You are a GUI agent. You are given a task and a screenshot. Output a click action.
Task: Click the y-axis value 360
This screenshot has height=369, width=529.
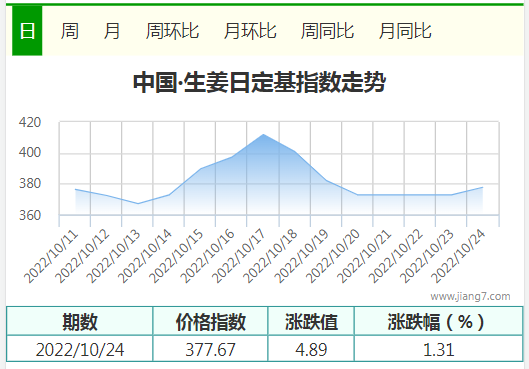[x=30, y=215]
